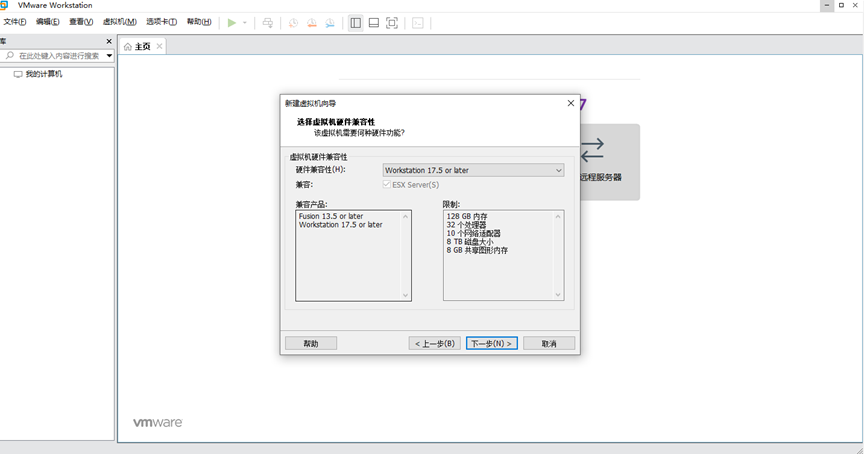Click the revert to snapshot toolbar icon
The image size is (864, 454).
tap(312, 23)
